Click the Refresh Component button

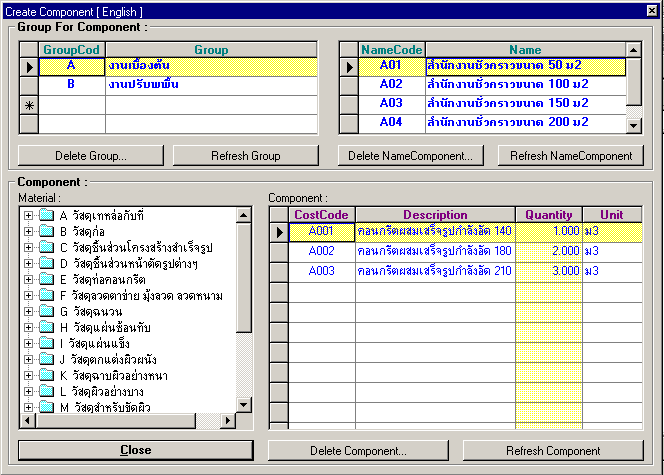pyautogui.click(x=553, y=451)
